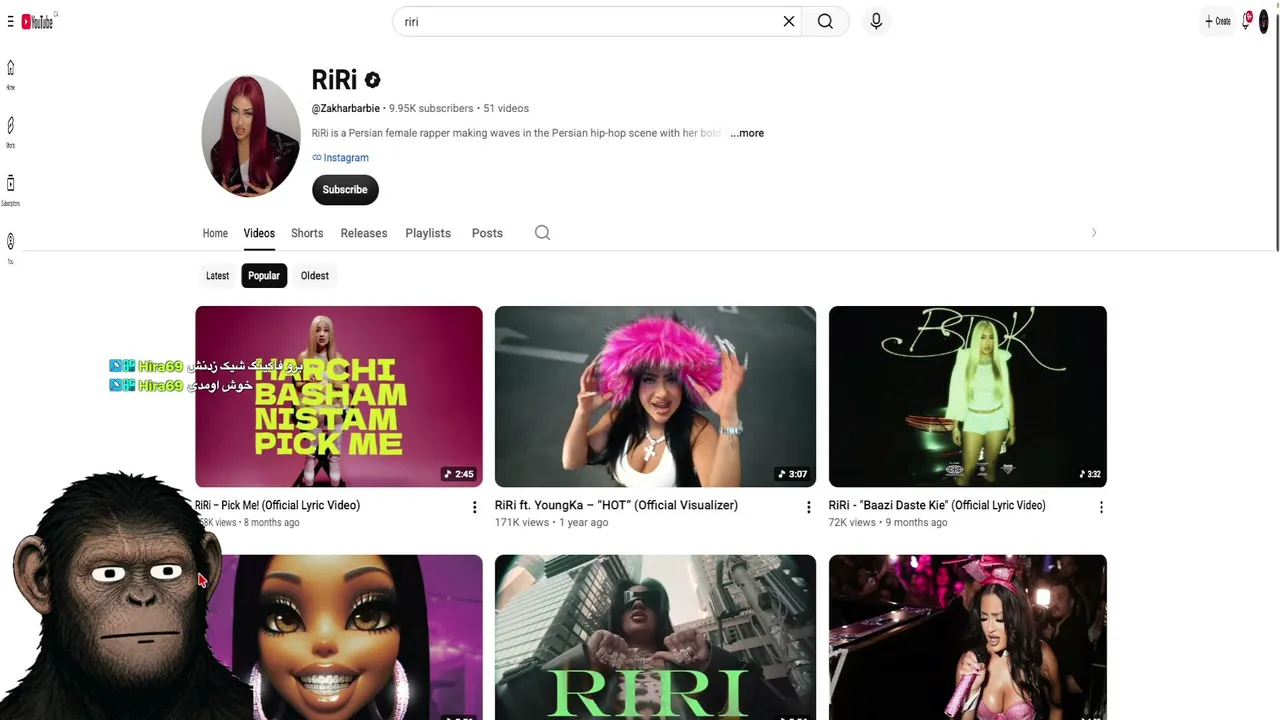Select the Videos tab
The image size is (1280, 720).
point(259,233)
